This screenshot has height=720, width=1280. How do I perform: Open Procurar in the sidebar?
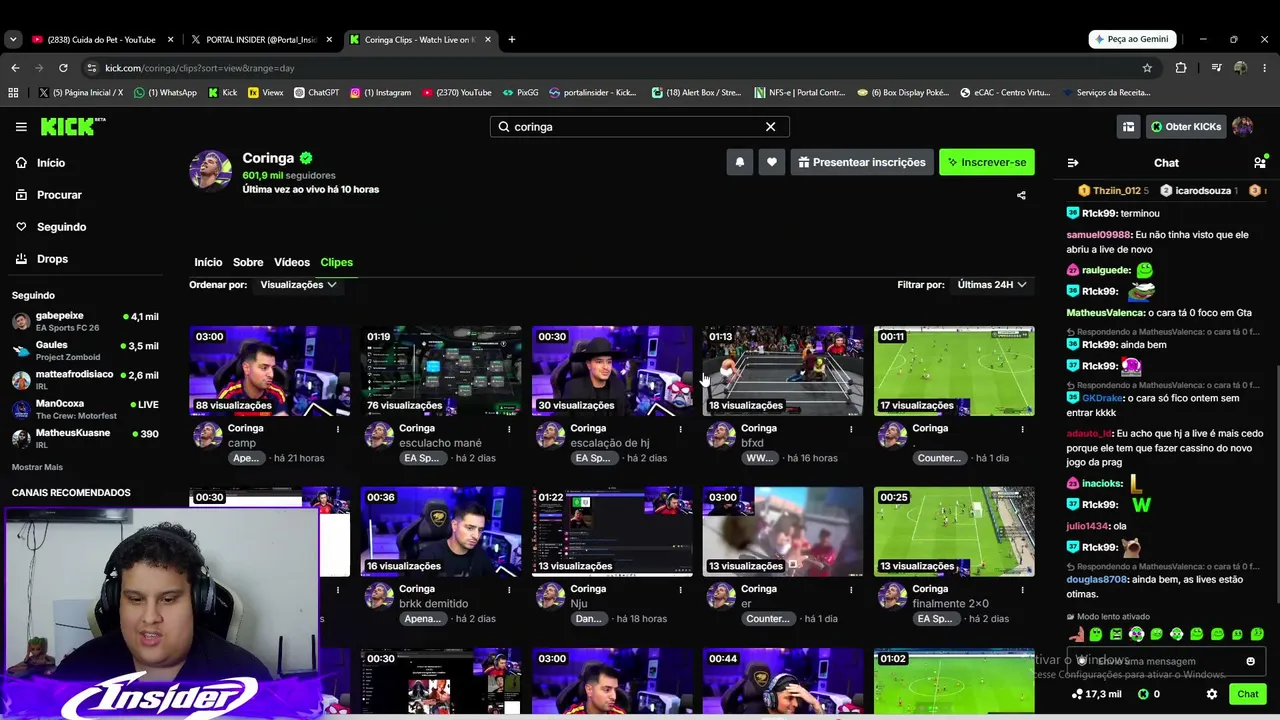coord(59,195)
